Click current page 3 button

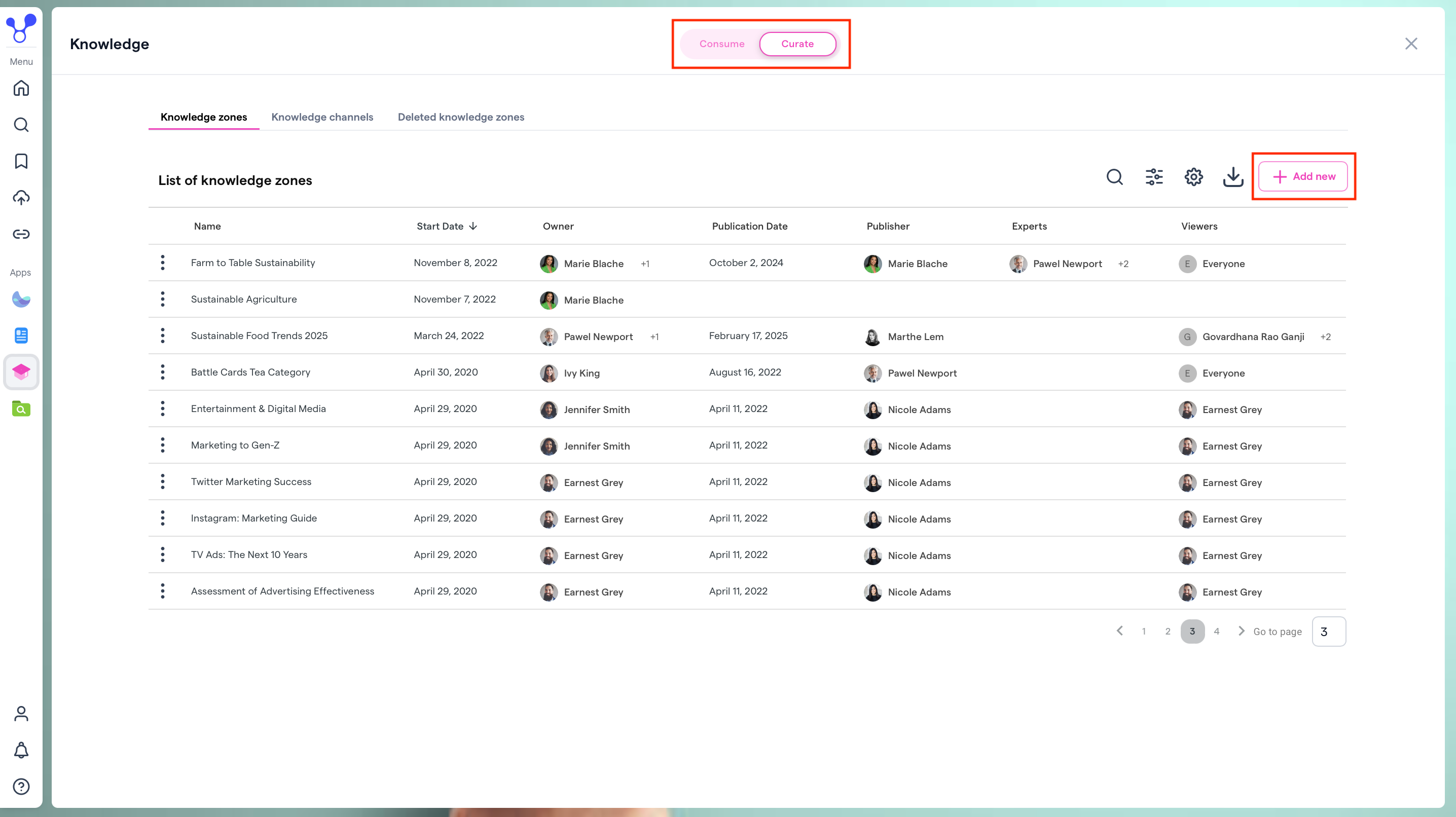click(1192, 631)
